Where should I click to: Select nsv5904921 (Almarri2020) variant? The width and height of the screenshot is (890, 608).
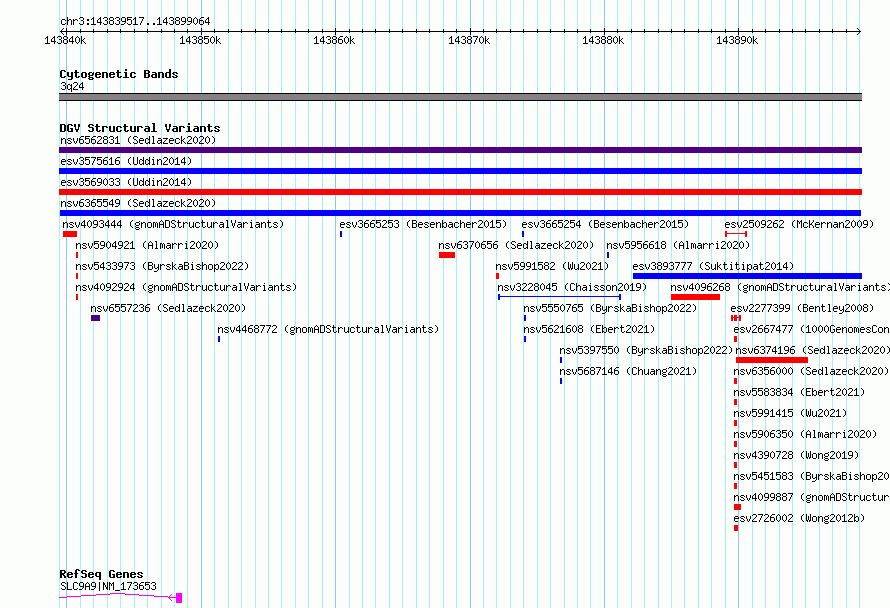point(147,245)
